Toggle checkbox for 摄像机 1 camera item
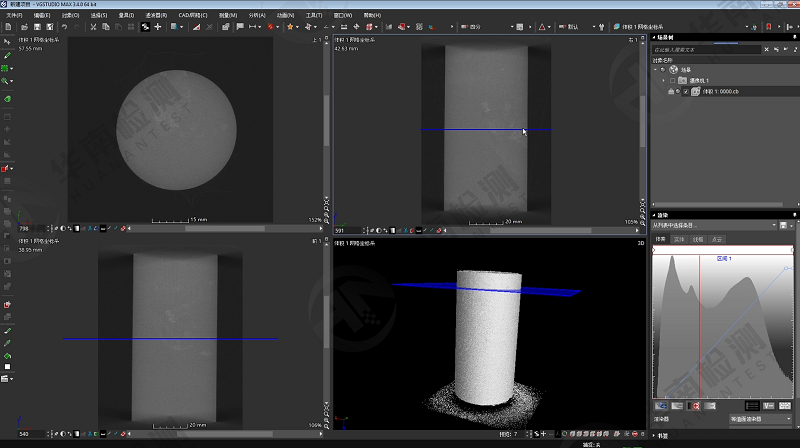Image resolution: width=800 pixels, height=448 pixels. pyautogui.click(x=673, y=80)
